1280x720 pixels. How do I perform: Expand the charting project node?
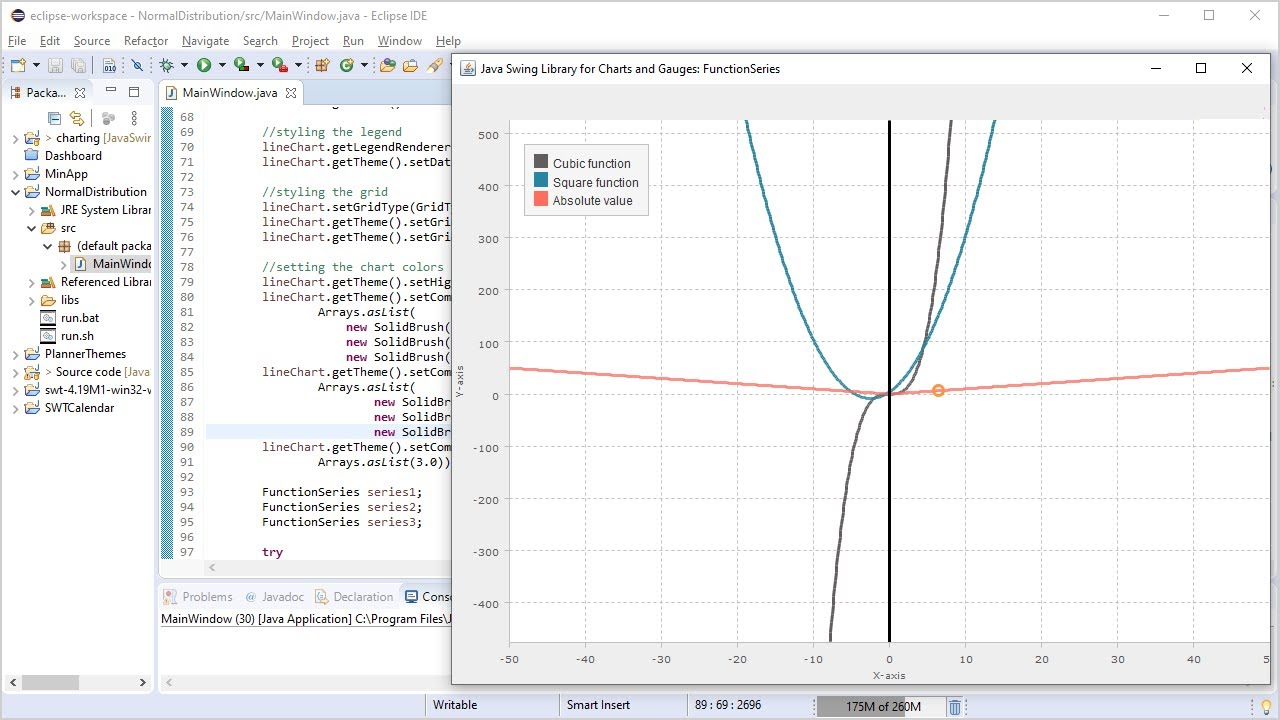click(x=16, y=138)
